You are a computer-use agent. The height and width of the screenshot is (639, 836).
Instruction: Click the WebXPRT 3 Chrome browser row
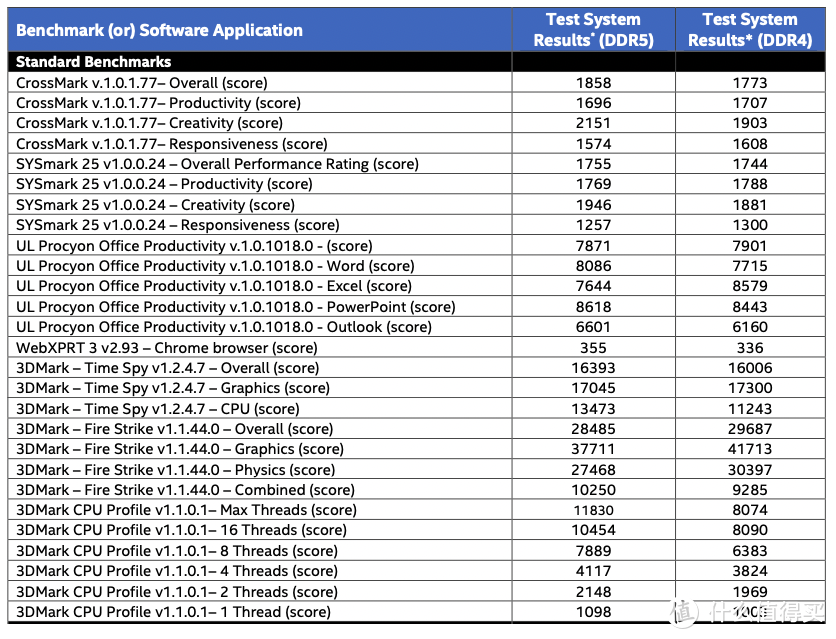pyautogui.click(x=166, y=348)
